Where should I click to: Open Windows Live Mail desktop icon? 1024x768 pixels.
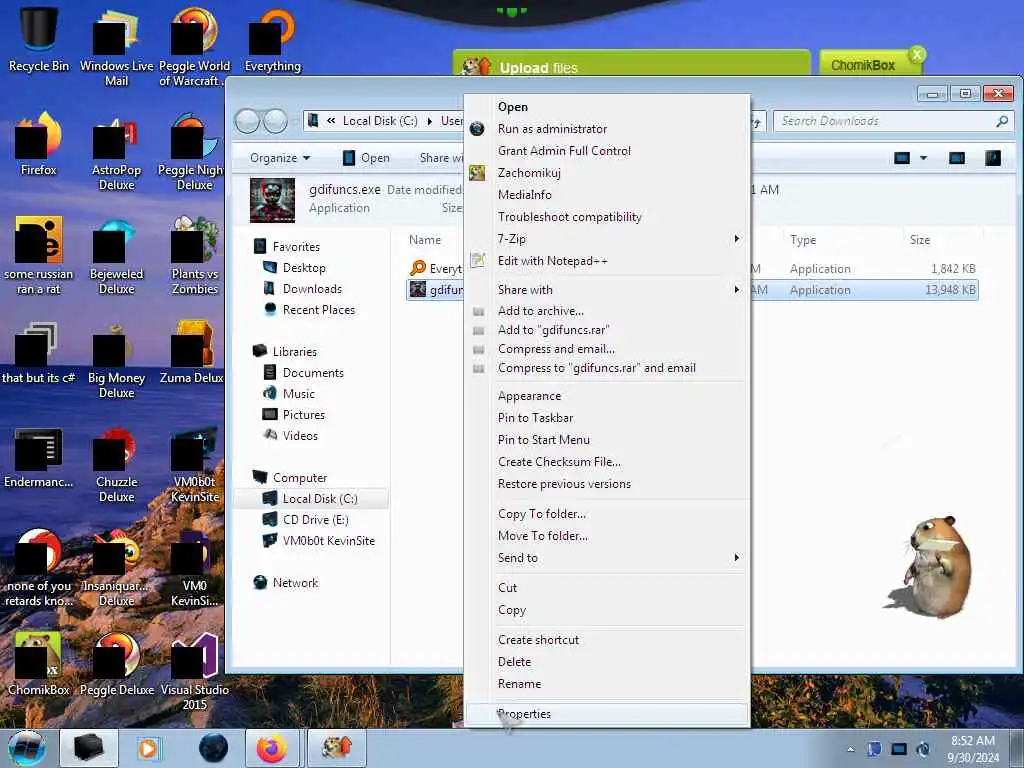(x=116, y=47)
